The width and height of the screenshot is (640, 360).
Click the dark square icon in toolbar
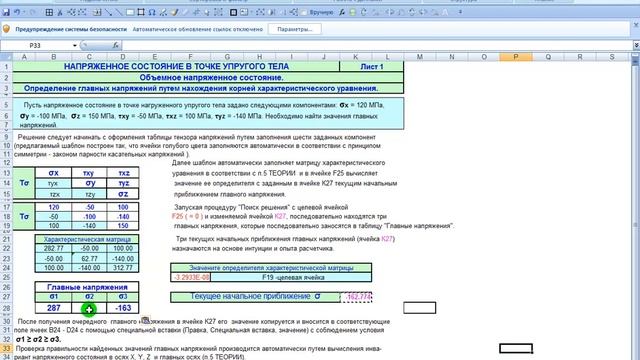point(233,12)
